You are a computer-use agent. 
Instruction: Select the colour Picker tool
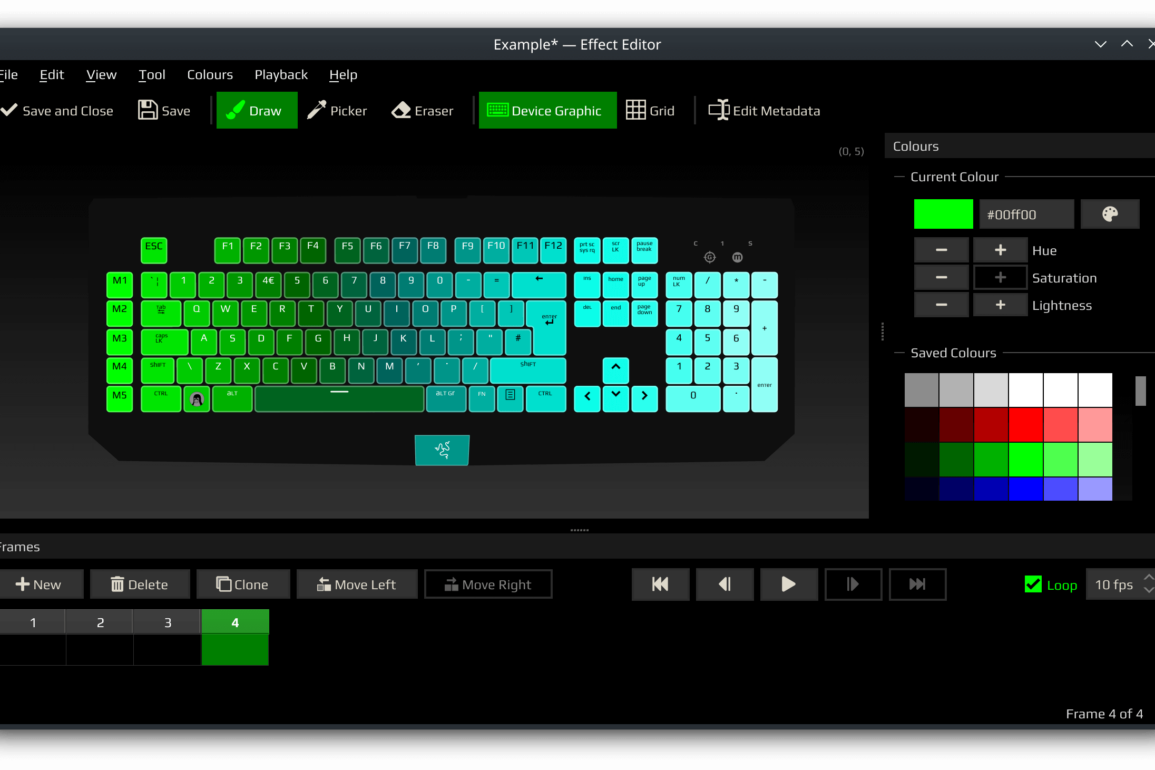pos(337,111)
